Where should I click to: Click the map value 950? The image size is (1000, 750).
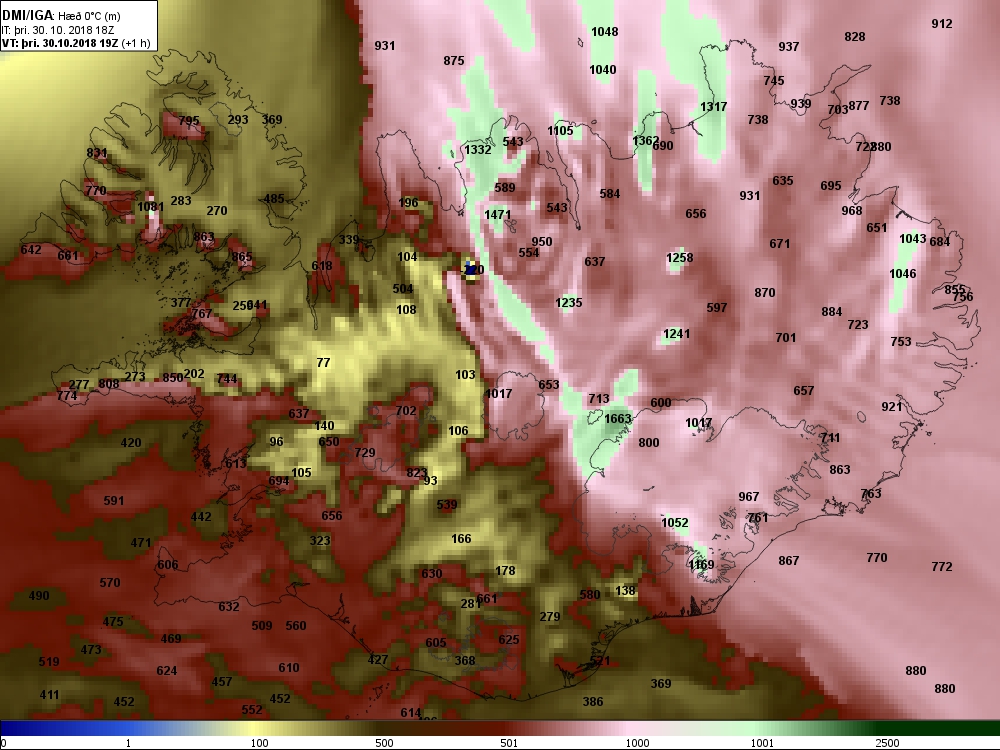tap(541, 241)
